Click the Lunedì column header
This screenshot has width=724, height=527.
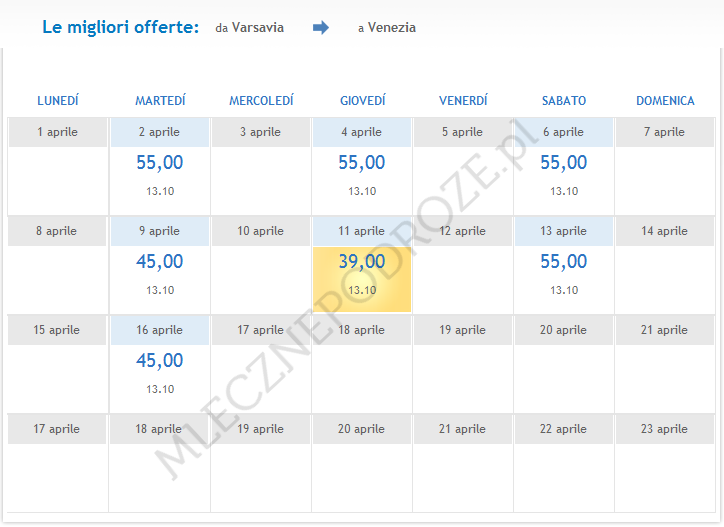[58, 101]
